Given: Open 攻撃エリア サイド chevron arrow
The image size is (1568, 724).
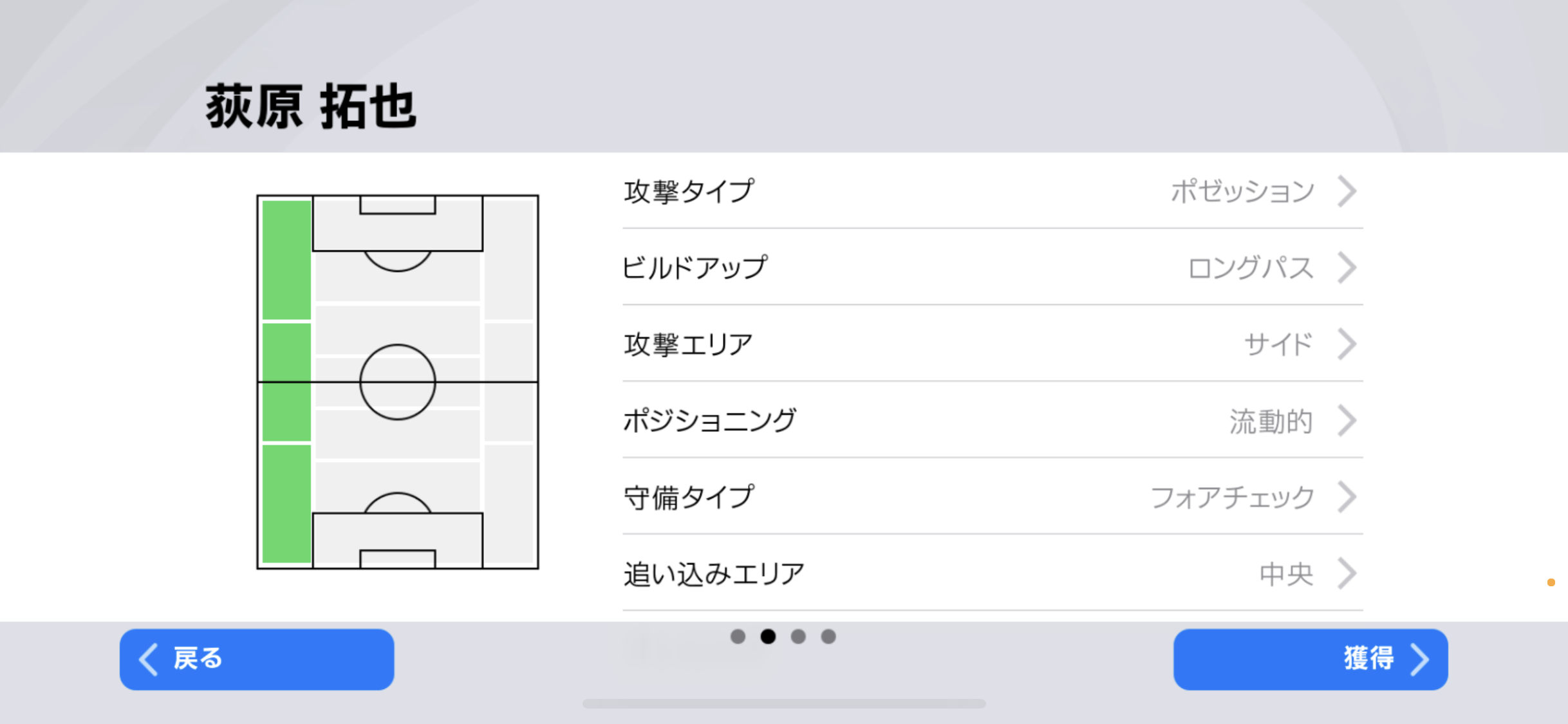Looking at the screenshot, I should click(x=1347, y=344).
